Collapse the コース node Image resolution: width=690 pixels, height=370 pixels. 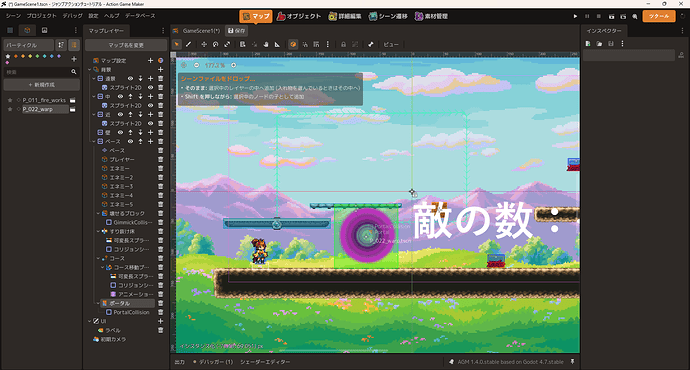[x=98, y=258]
